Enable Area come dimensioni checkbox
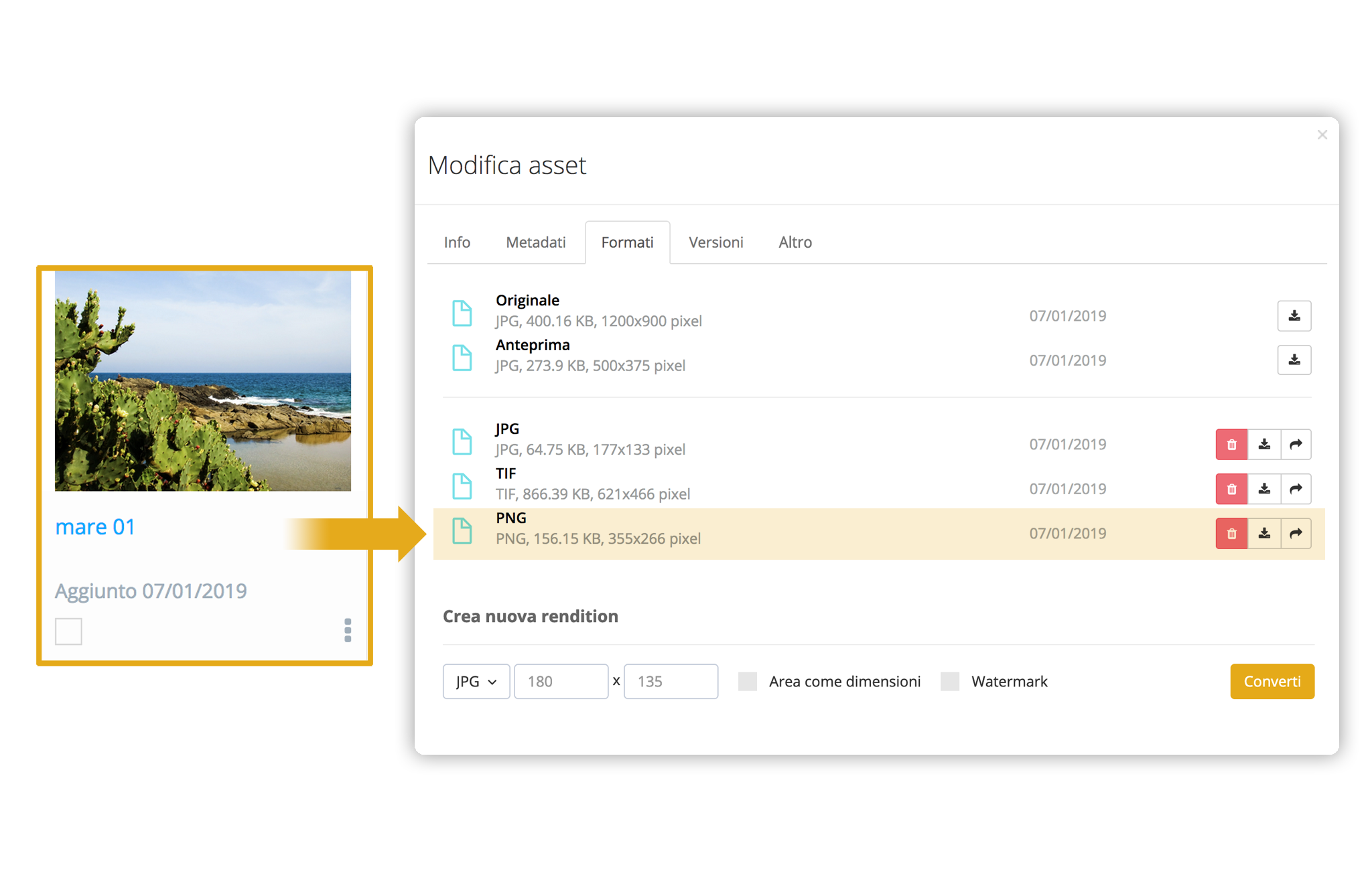1372x894 pixels. click(748, 682)
